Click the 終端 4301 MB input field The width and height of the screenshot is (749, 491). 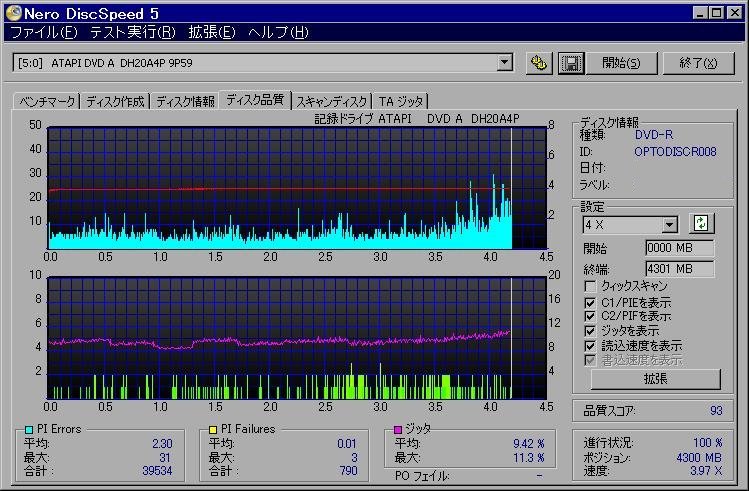680,269
